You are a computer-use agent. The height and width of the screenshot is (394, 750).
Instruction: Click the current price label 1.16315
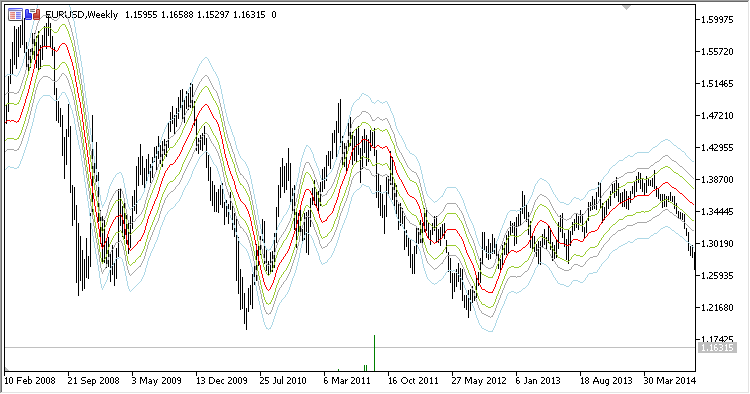coord(716,348)
